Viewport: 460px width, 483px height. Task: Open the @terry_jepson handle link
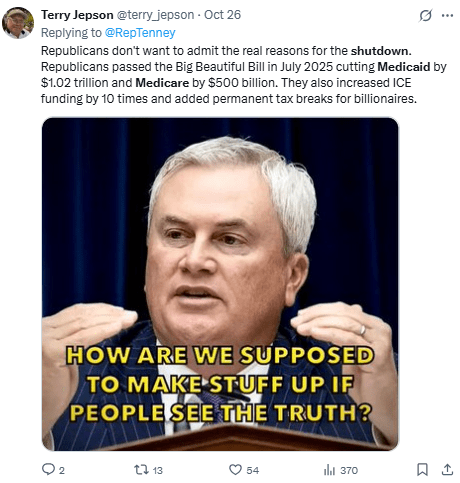[155, 15]
